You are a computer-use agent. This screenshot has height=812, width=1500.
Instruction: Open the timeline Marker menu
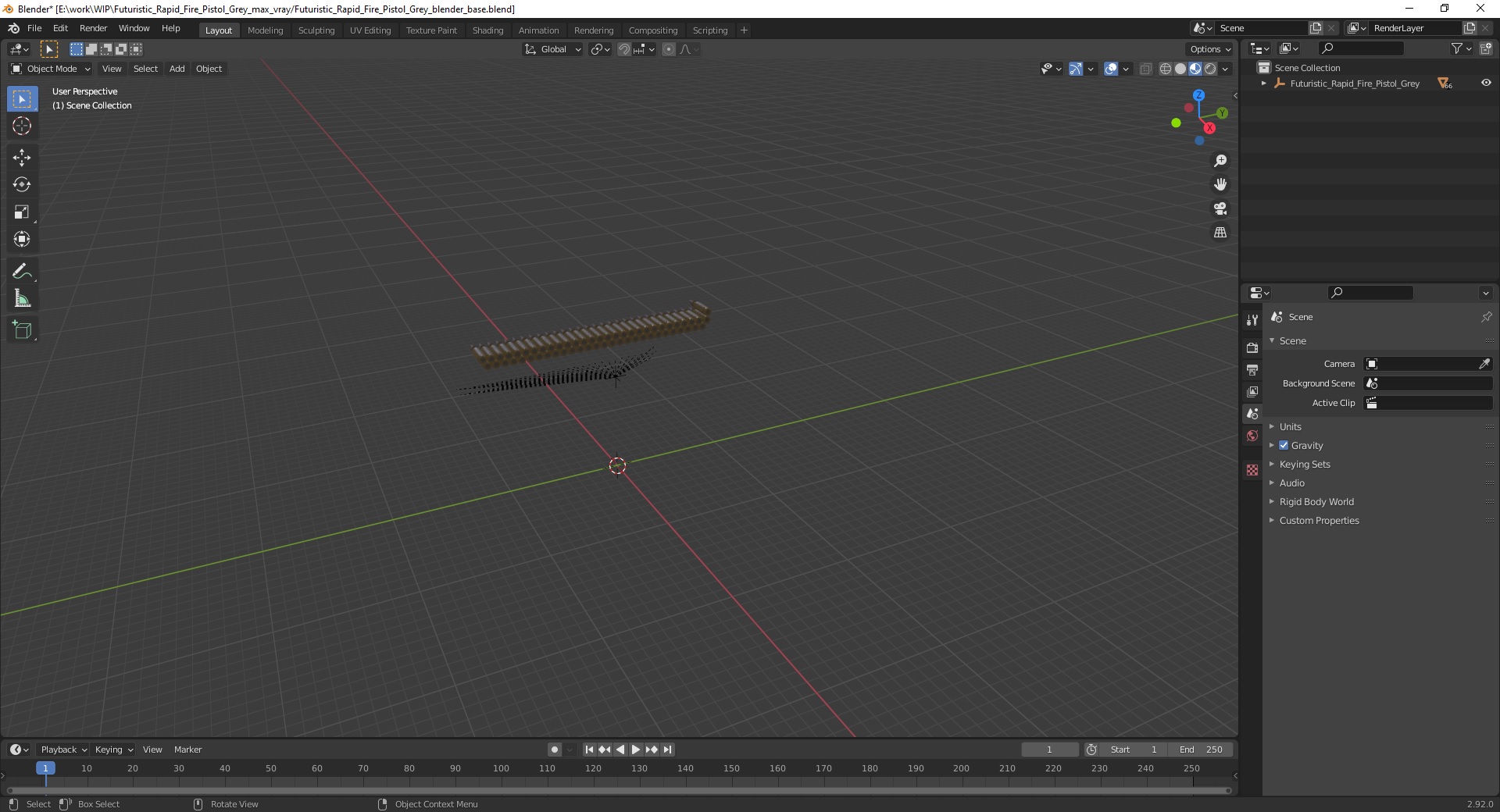[187, 750]
